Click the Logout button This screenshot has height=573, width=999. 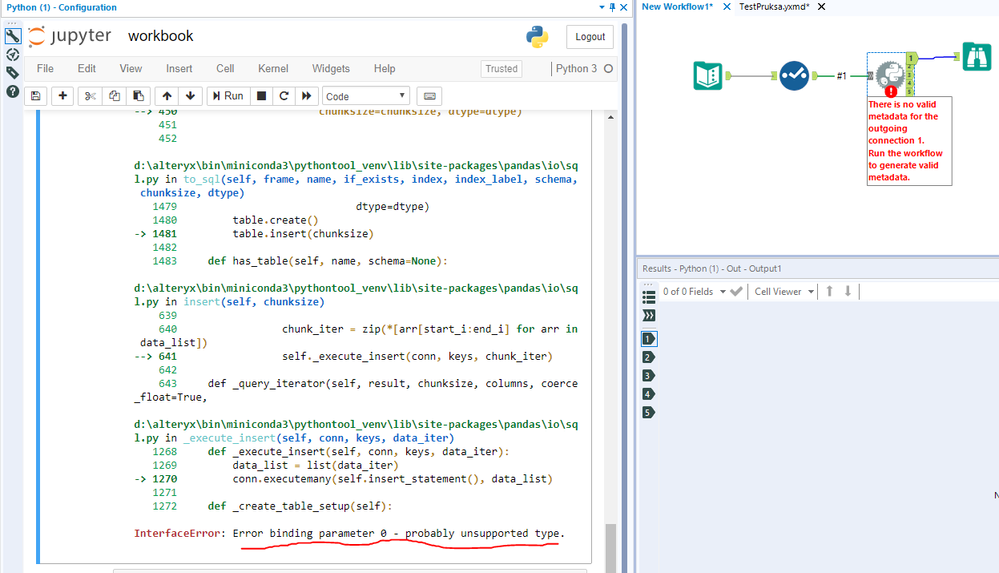[589, 37]
